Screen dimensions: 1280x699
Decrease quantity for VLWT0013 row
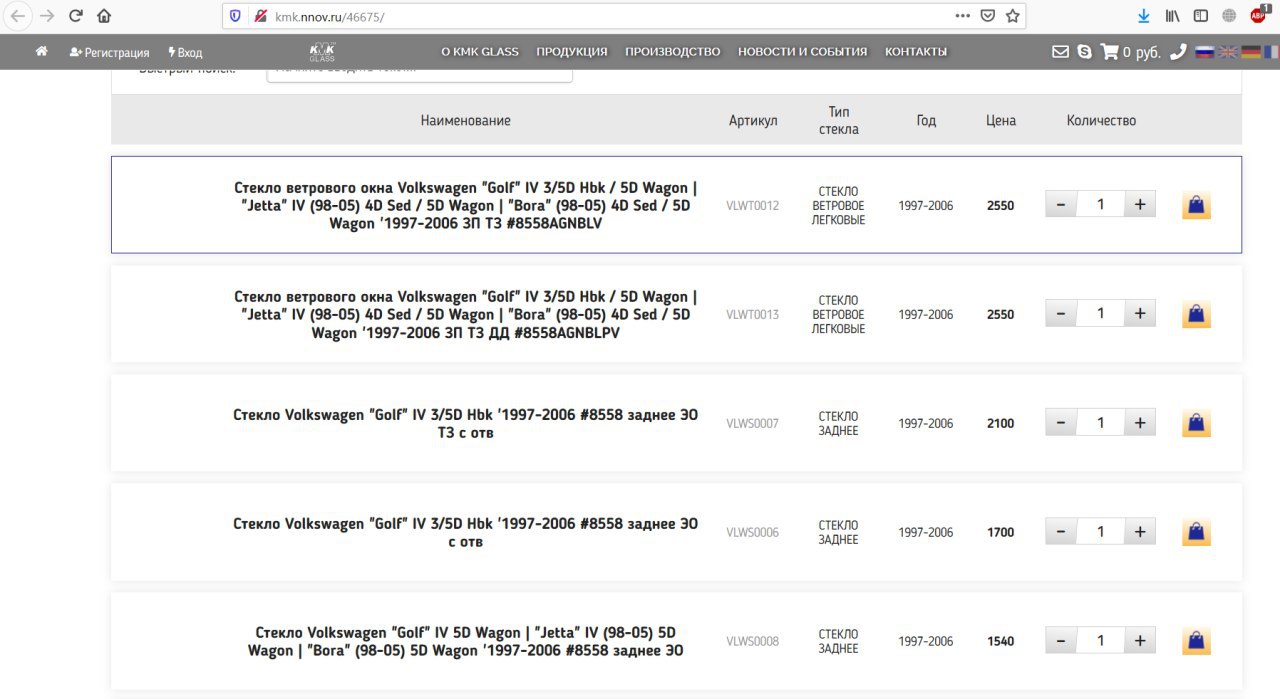(1061, 314)
